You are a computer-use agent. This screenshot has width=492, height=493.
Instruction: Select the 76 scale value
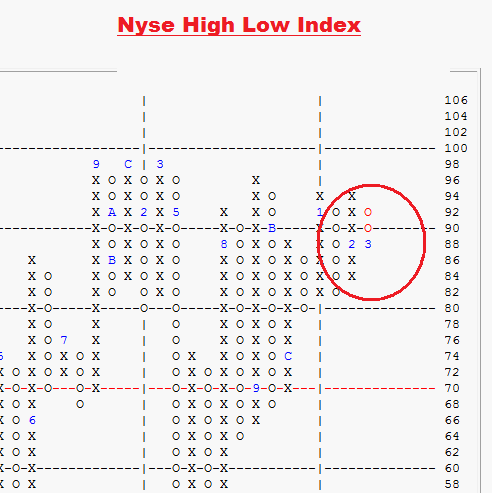pos(452,340)
